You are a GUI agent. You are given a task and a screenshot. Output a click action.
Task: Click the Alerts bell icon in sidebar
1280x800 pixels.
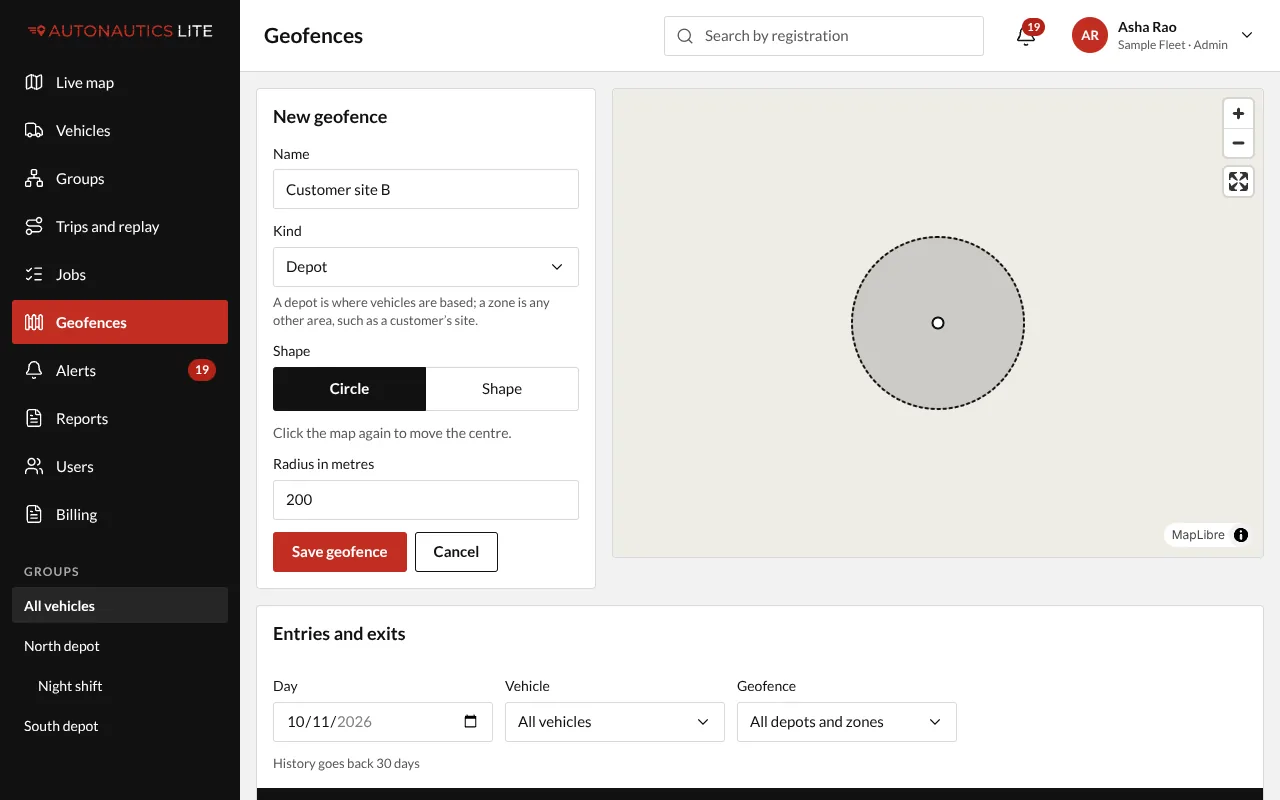pyautogui.click(x=34, y=370)
